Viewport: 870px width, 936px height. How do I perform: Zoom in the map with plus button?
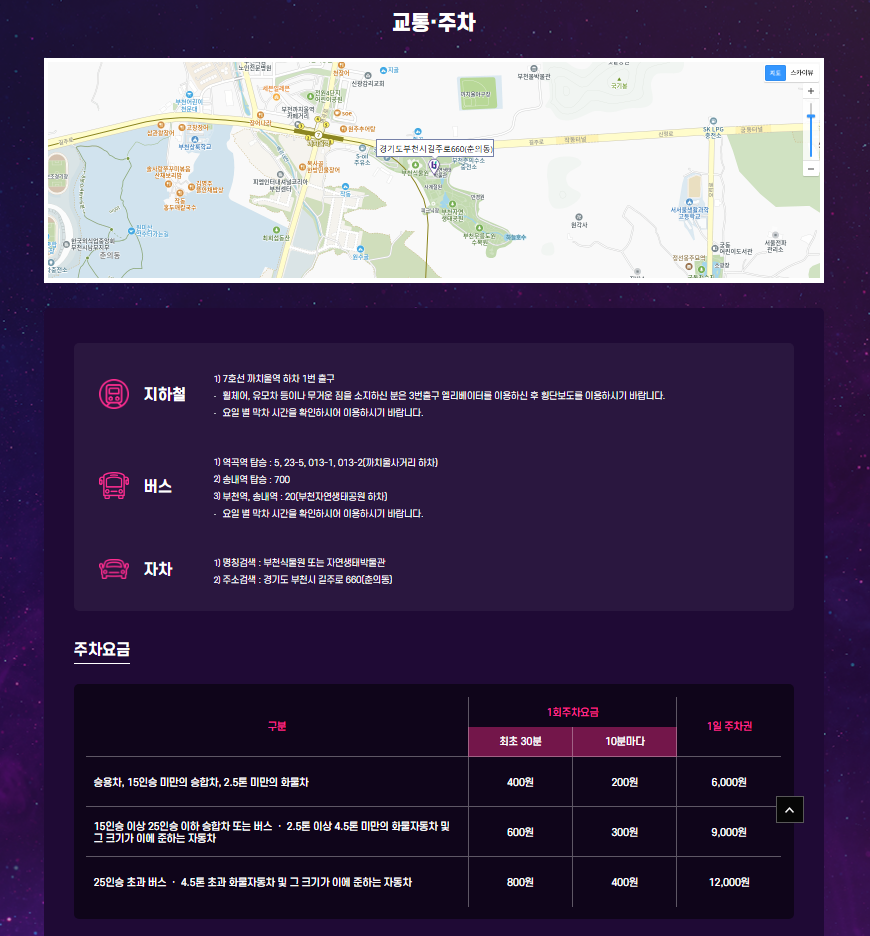[810, 91]
